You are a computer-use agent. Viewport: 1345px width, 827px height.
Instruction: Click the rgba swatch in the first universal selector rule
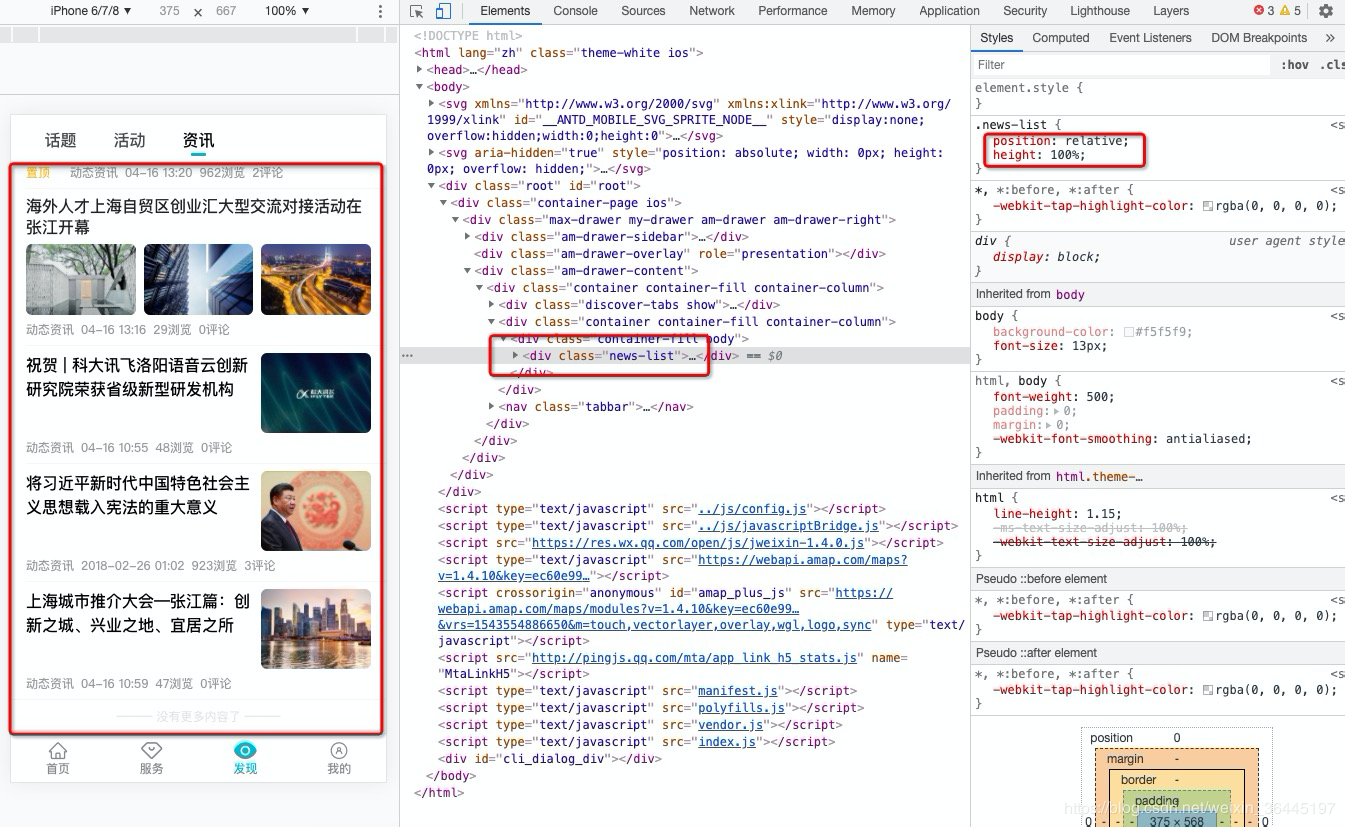1208,206
